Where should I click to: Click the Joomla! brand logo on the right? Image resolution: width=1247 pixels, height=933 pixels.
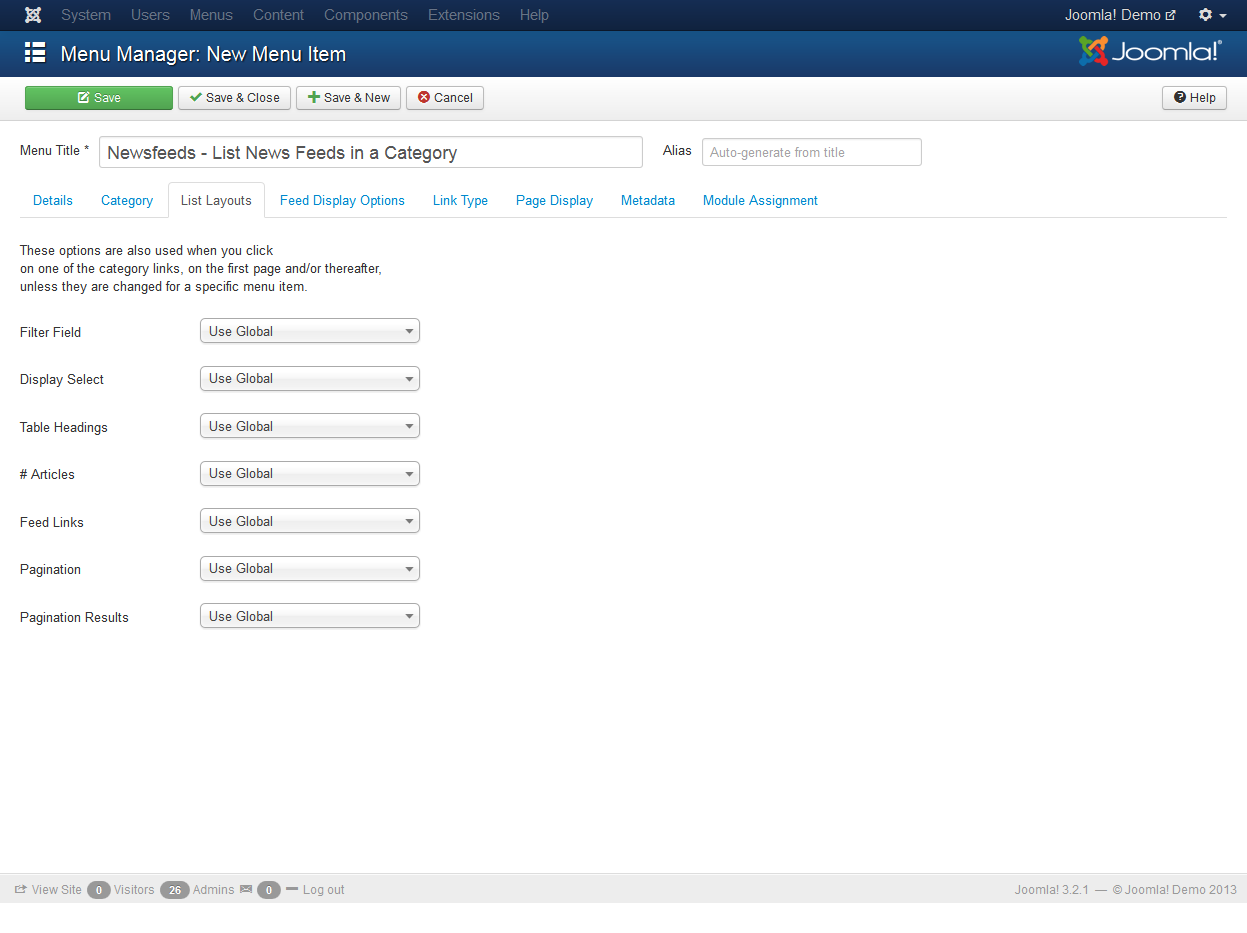1150,52
